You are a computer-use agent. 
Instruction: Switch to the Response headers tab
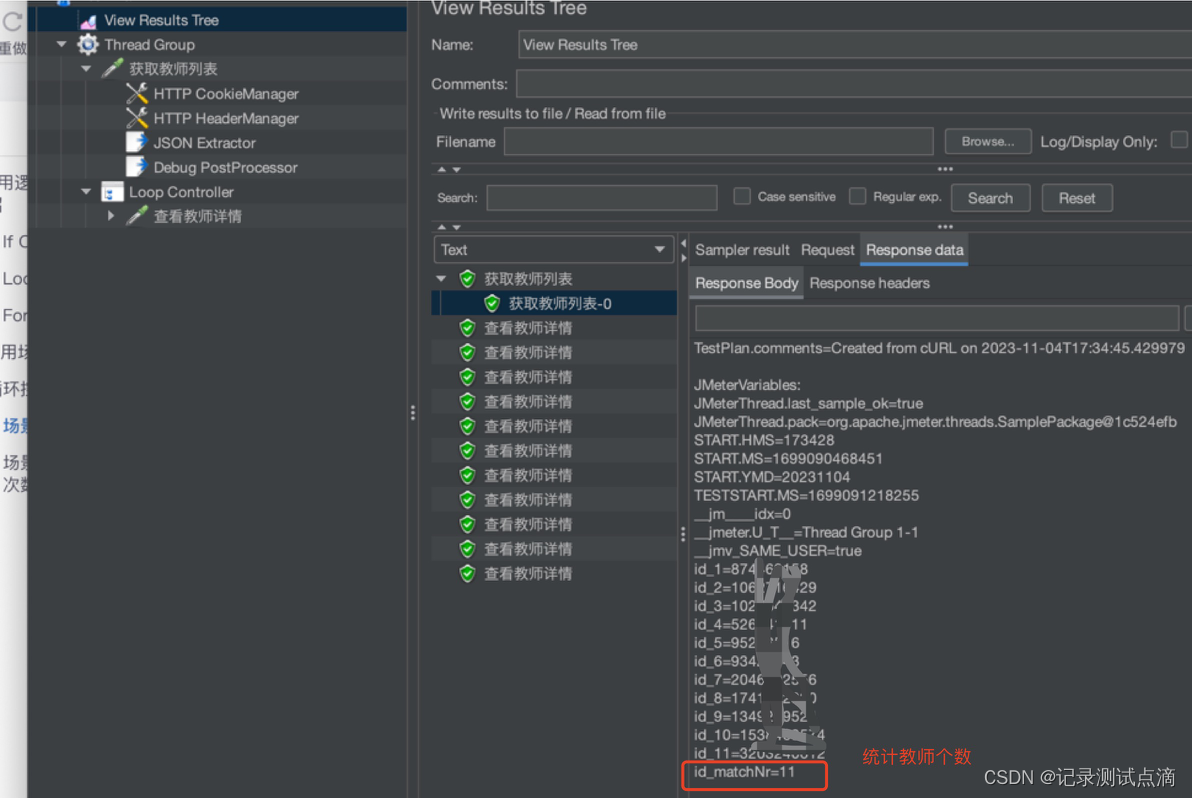click(x=869, y=283)
